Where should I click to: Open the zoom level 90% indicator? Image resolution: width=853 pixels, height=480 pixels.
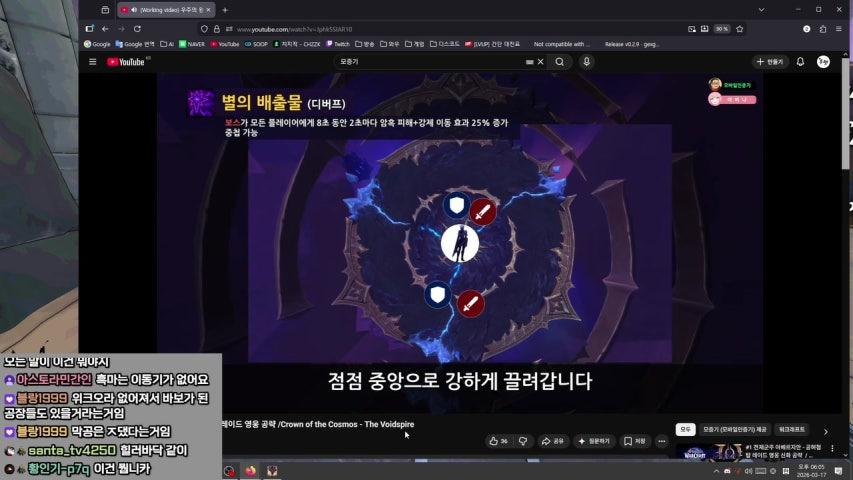pyautogui.click(x=722, y=29)
